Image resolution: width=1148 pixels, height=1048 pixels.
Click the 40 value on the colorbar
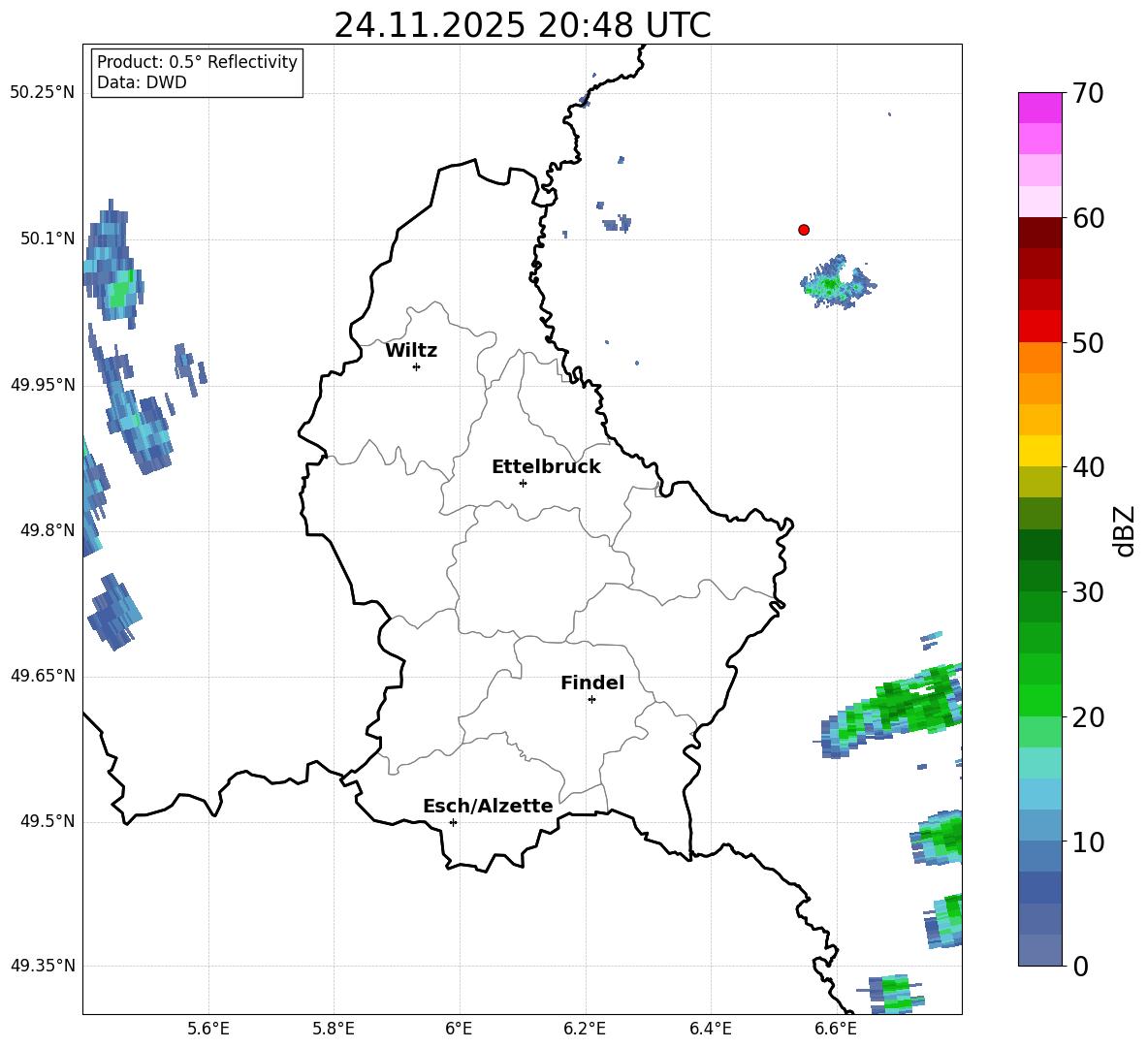coord(1087,467)
